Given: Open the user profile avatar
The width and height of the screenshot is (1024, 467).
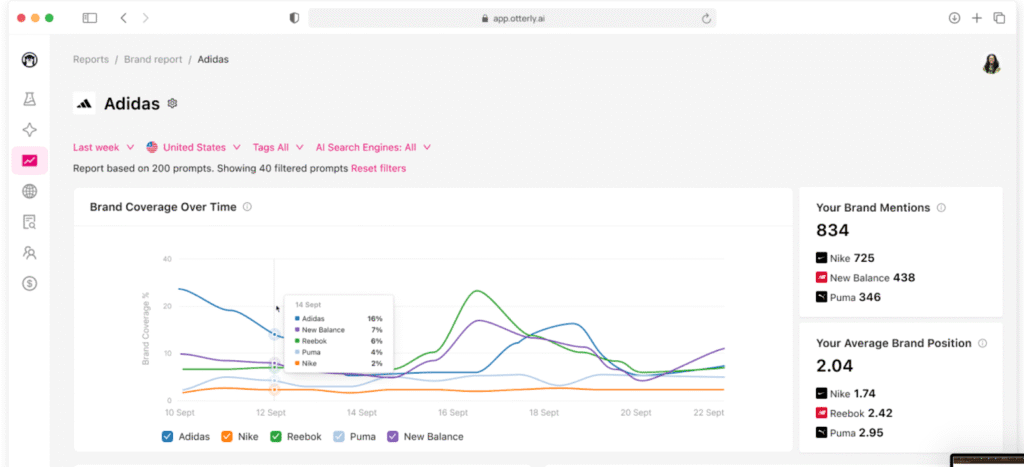Looking at the screenshot, I should [x=991, y=63].
